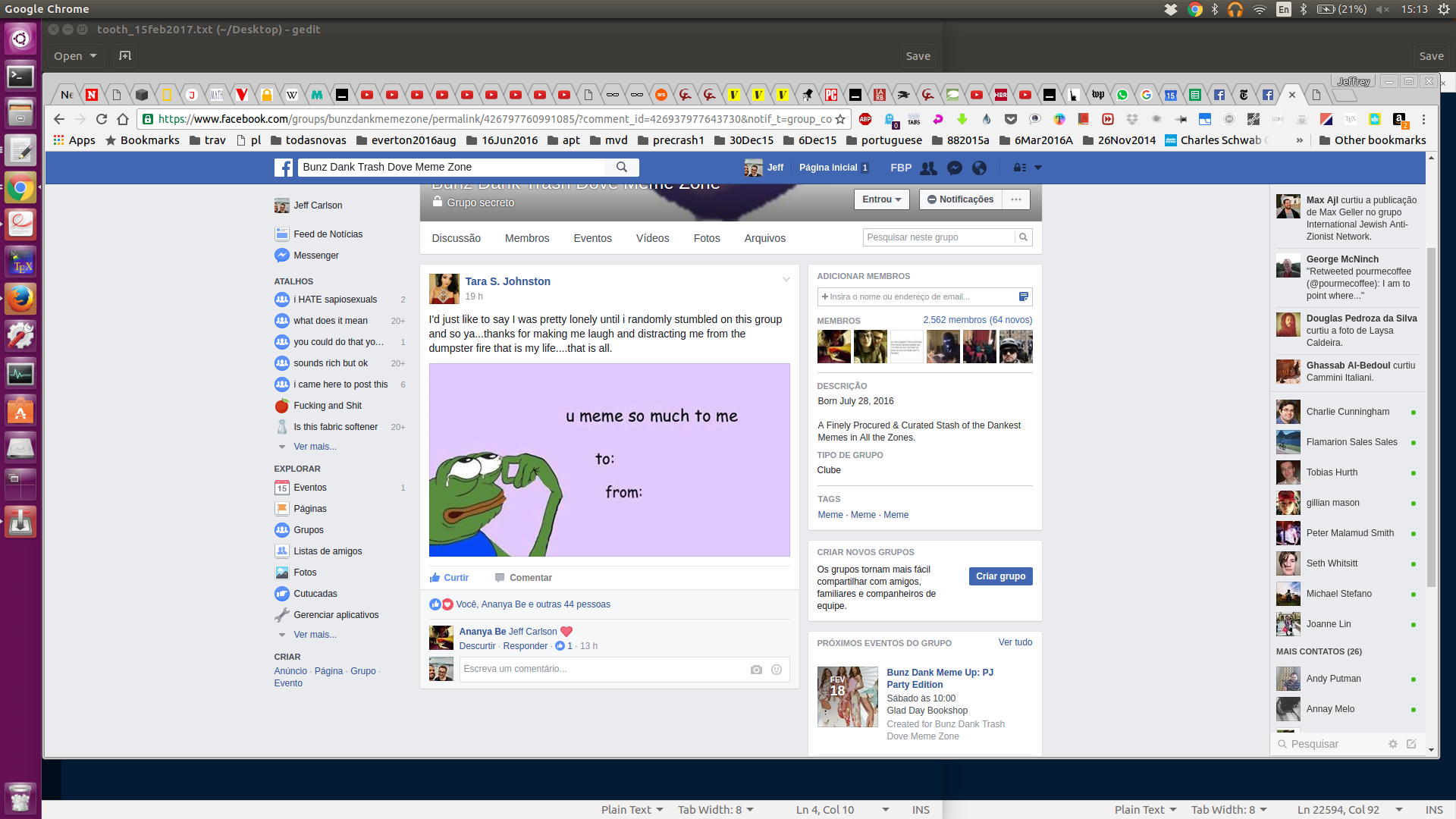Image resolution: width=1456 pixels, height=819 pixels.
Task: Open Chrome three-dot menu
Action: tap(1423, 119)
